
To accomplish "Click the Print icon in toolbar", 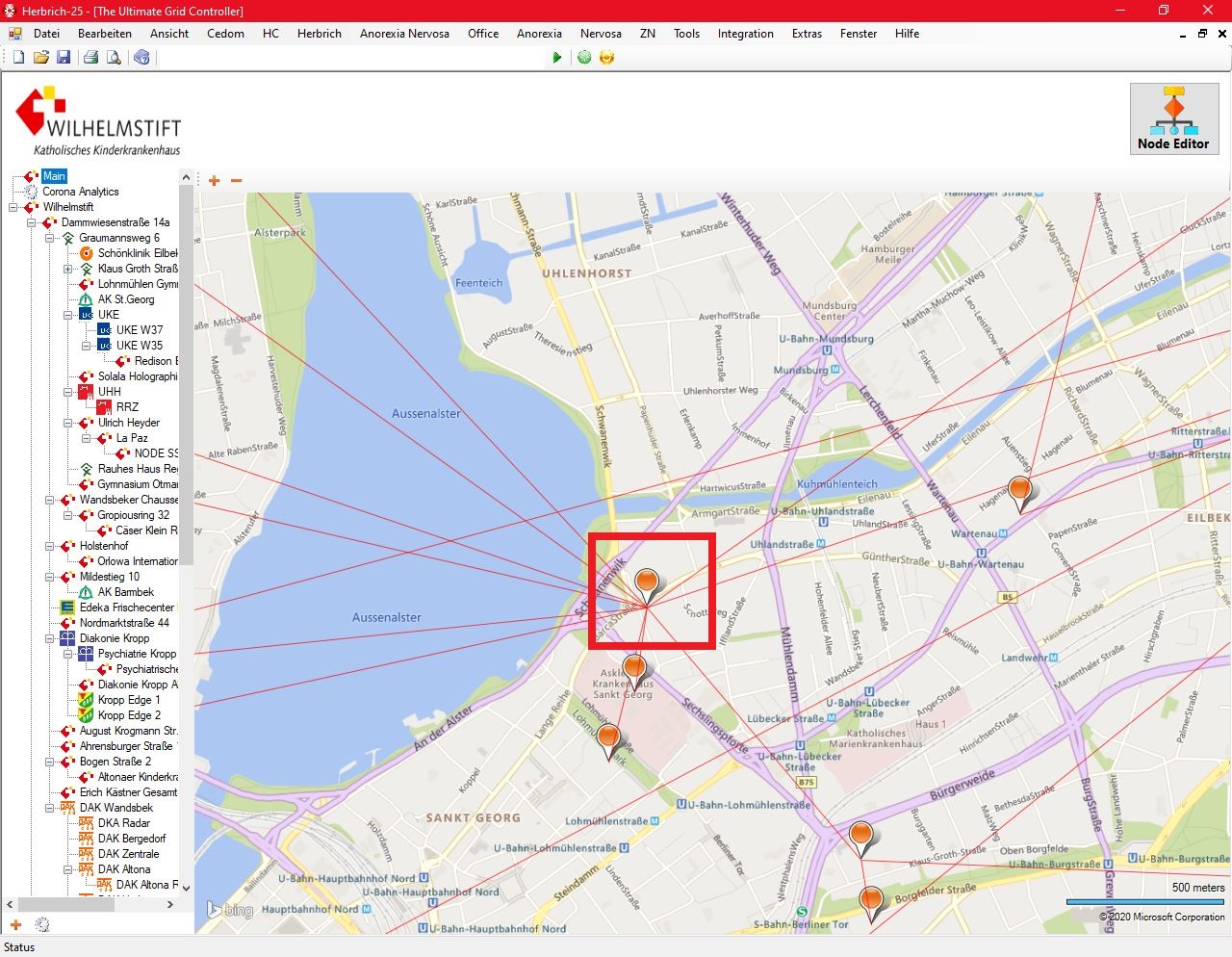I will 90,58.
